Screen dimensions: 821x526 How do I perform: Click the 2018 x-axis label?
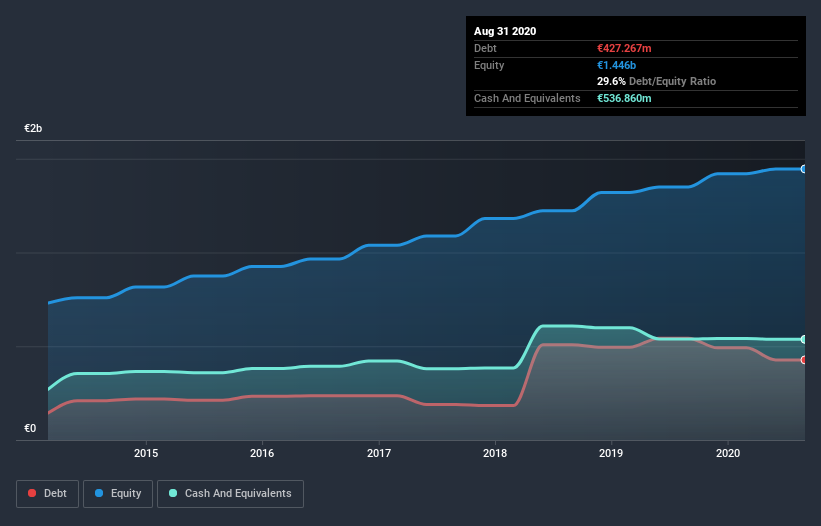click(495, 453)
